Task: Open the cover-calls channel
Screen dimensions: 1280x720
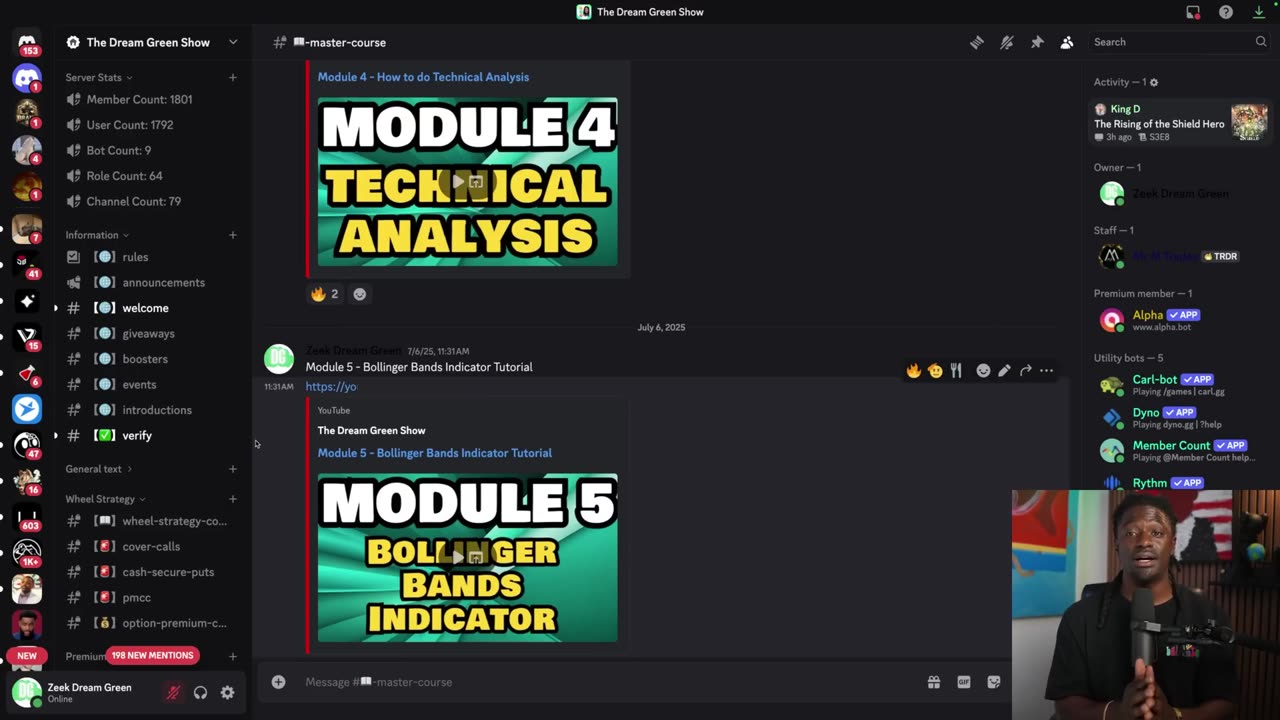Action: tap(152, 547)
